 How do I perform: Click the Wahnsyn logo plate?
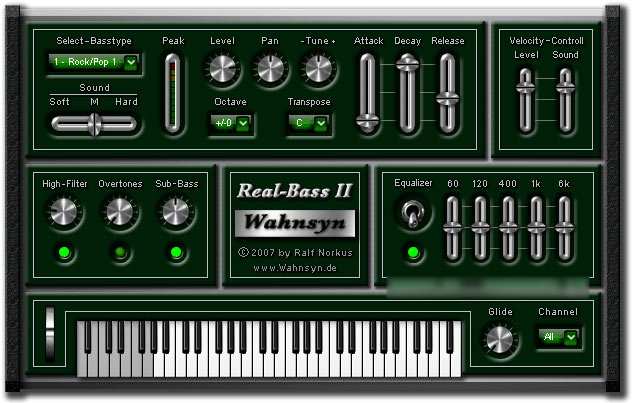click(295, 223)
